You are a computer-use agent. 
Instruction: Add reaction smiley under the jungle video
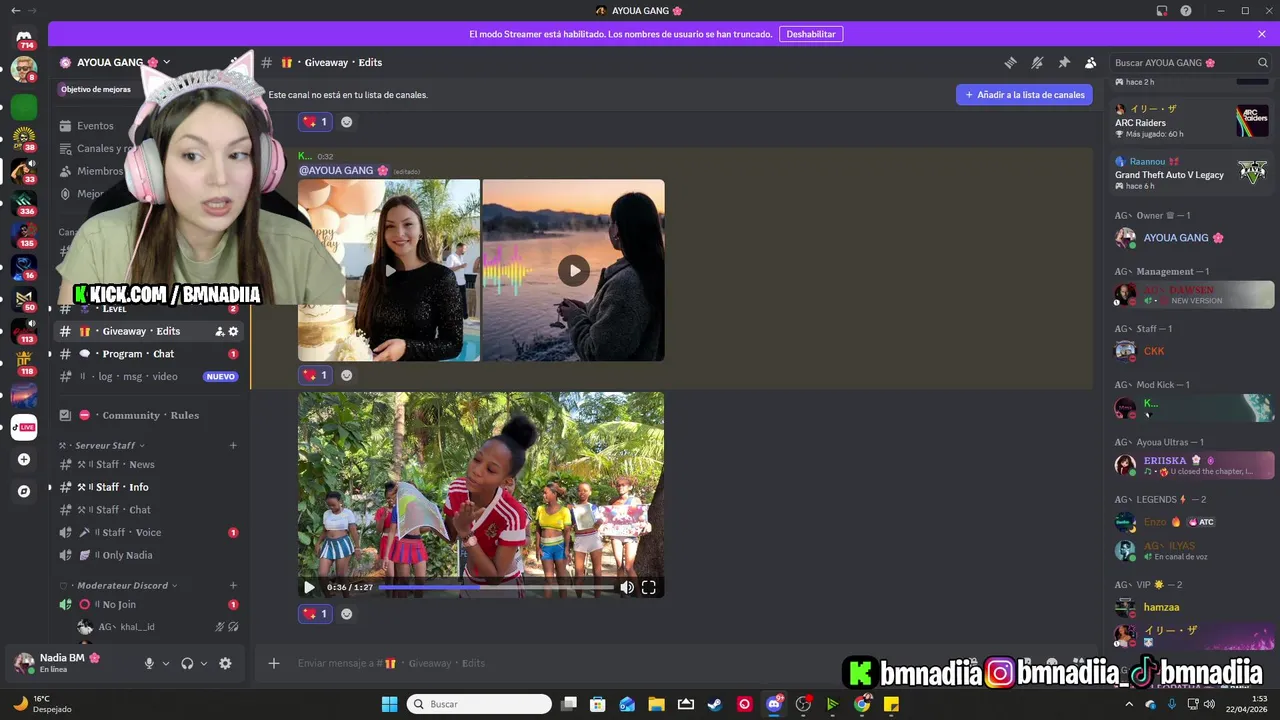[347, 614]
